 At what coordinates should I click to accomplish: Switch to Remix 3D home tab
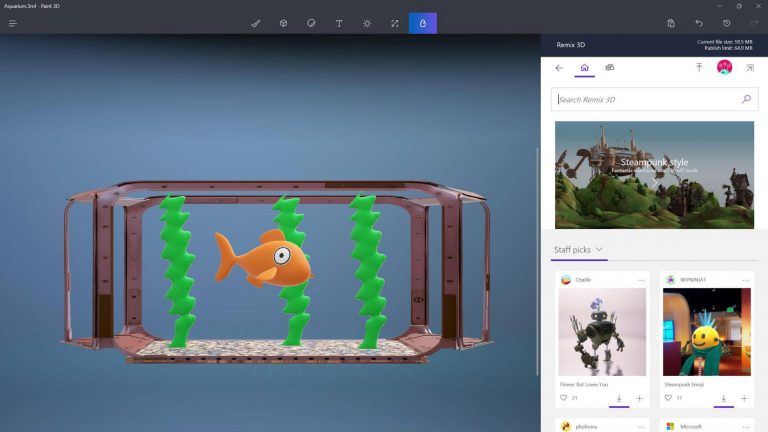click(584, 68)
